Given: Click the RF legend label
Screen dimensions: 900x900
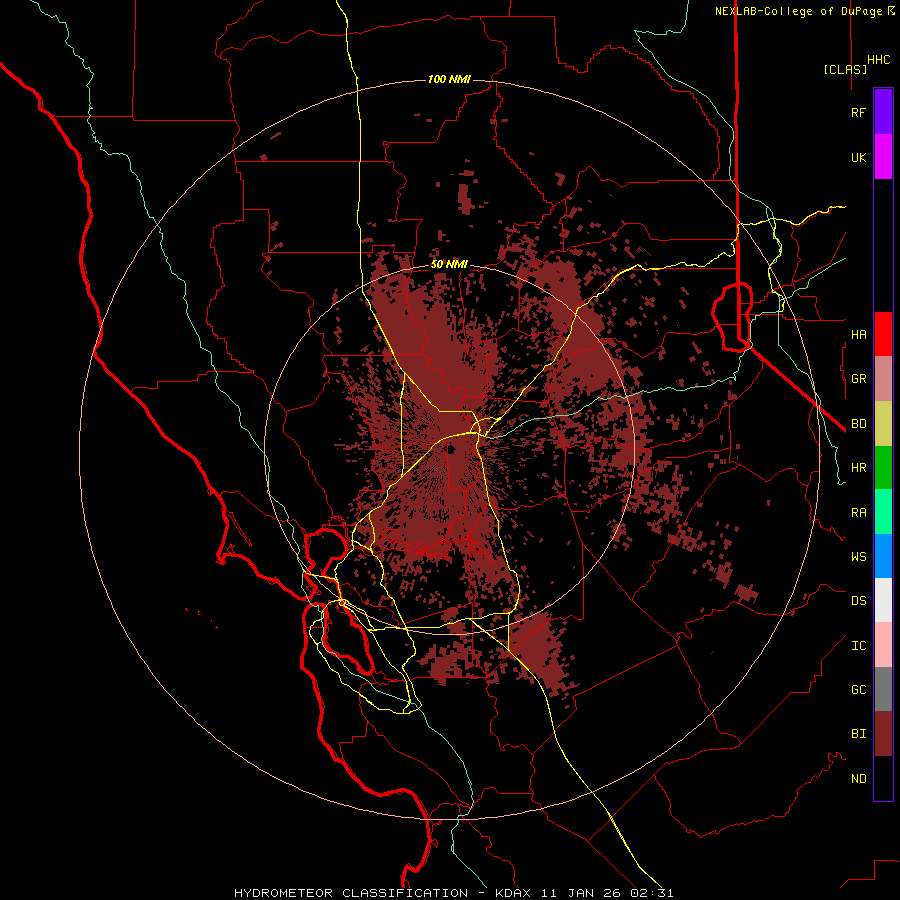Looking at the screenshot, I should tap(859, 112).
